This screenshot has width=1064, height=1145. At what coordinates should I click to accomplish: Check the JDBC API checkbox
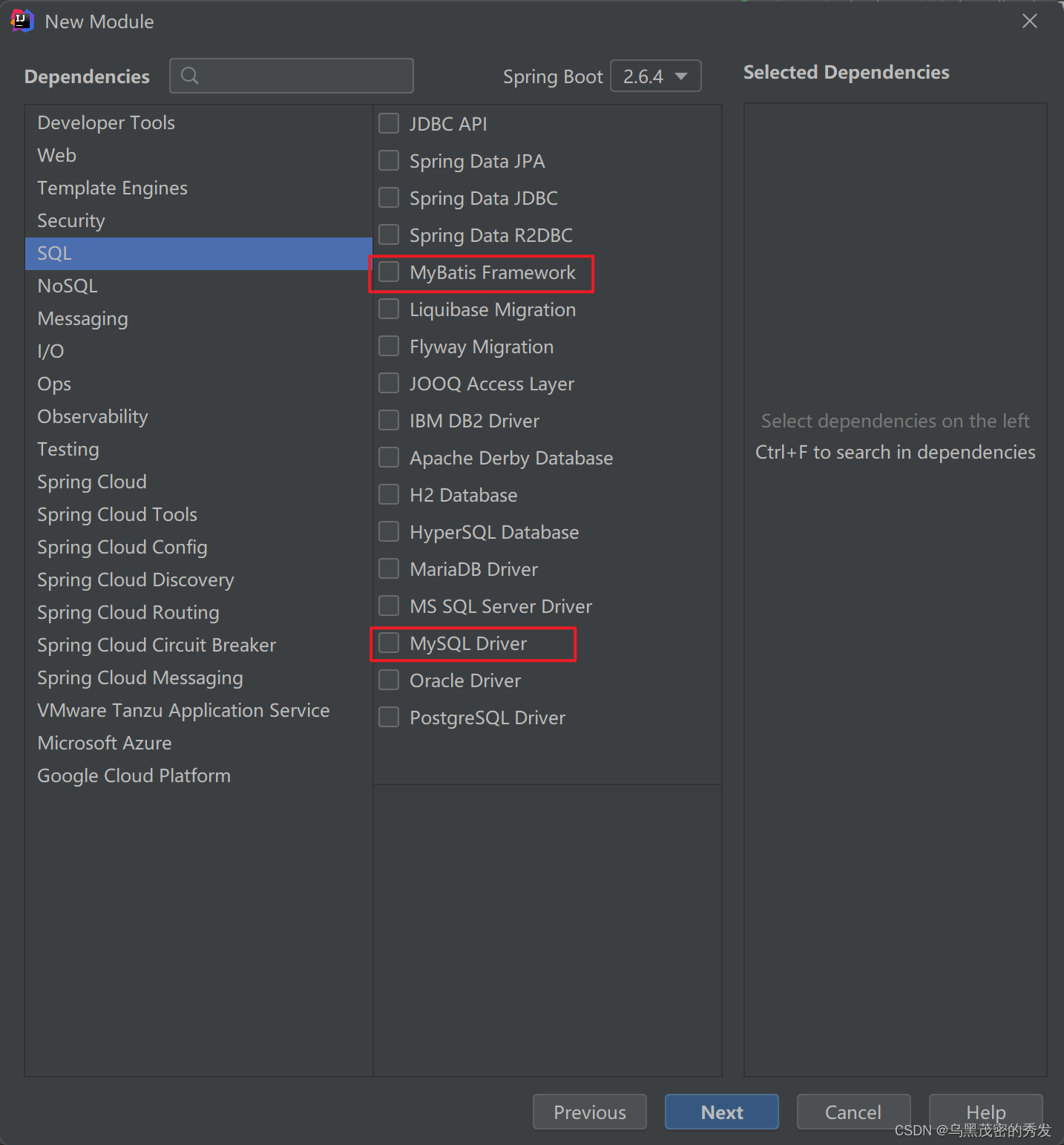pos(389,123)
